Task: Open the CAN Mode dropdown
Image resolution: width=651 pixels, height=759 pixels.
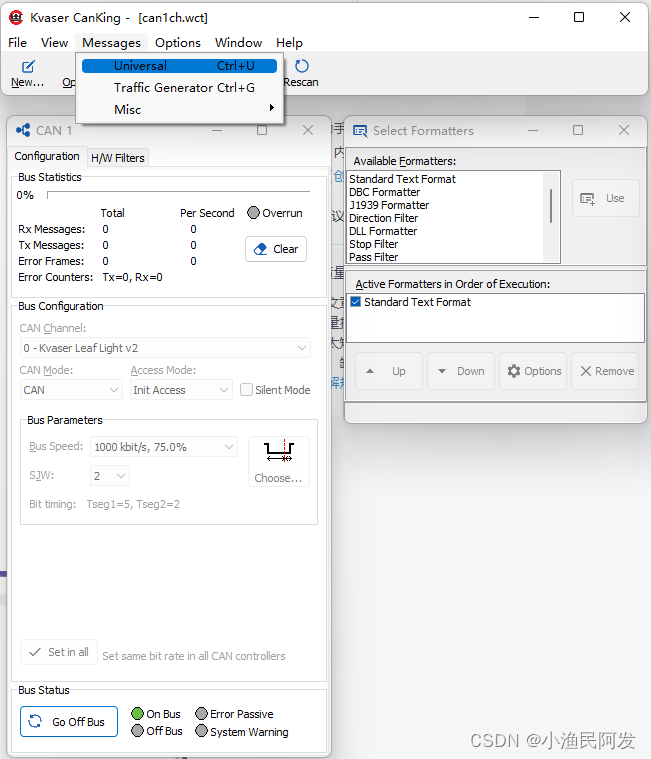Action: tap(71, 390)
